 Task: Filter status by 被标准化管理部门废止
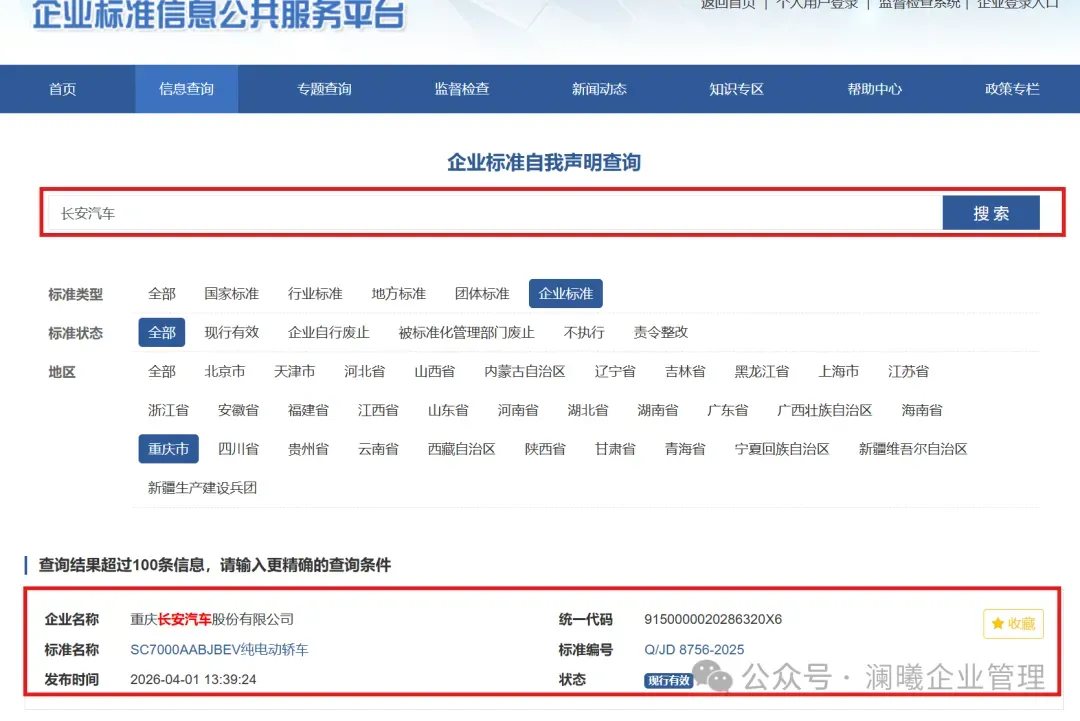[x=466, y=333]
